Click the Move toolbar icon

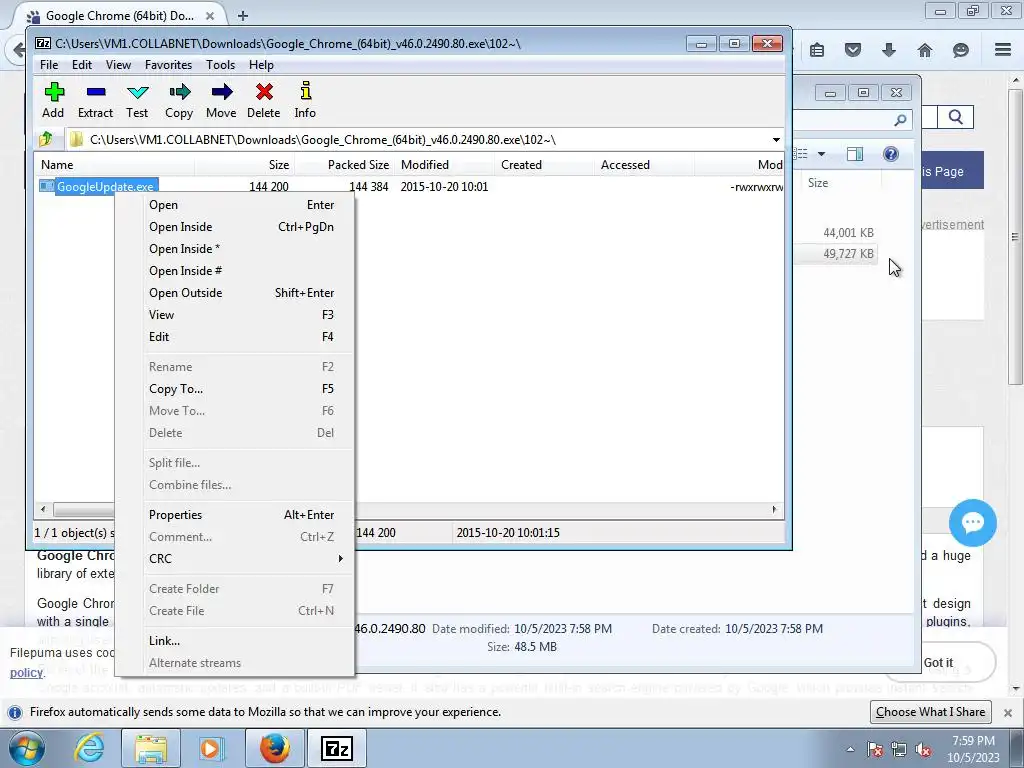pos(221,92)
